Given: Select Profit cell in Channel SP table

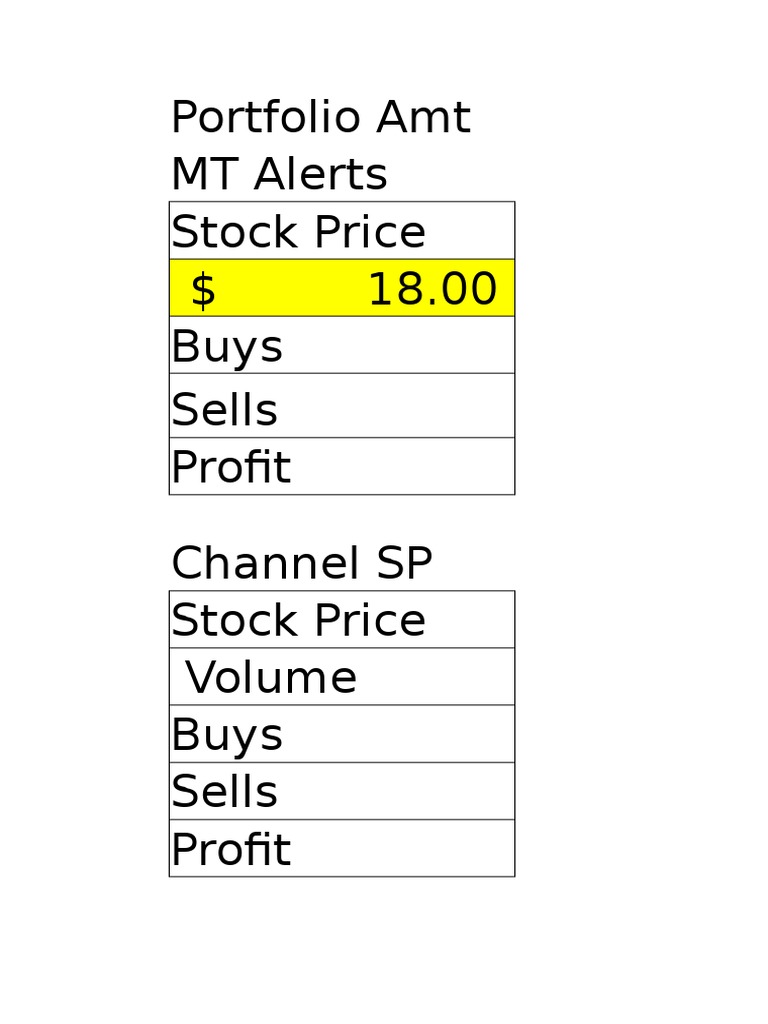Looking at the screenshot, I should 341,849.
